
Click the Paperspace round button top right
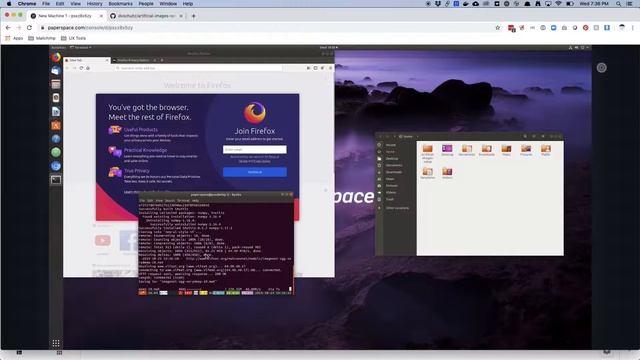pyautogui.click(x=601, y=68)
